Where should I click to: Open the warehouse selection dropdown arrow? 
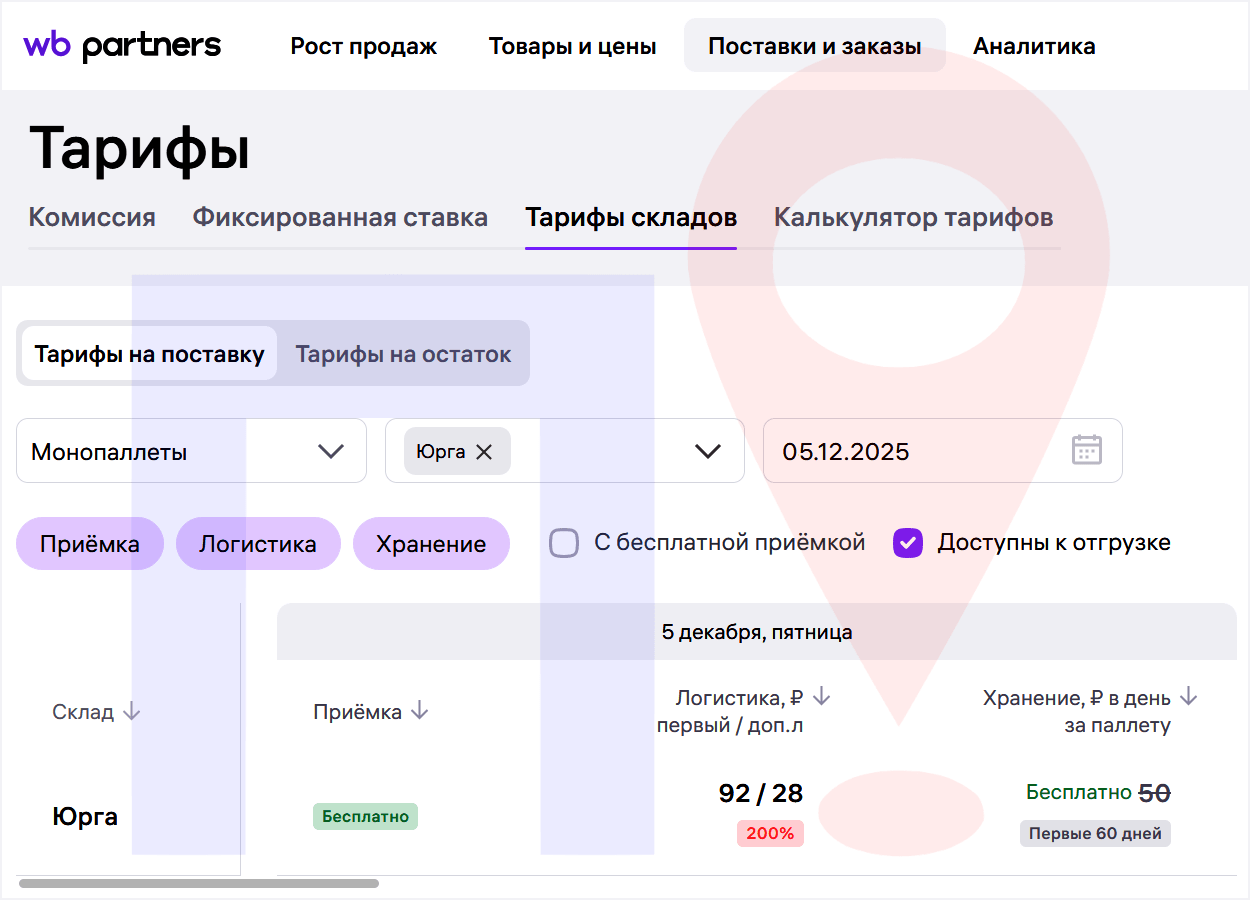click(708, 451)
